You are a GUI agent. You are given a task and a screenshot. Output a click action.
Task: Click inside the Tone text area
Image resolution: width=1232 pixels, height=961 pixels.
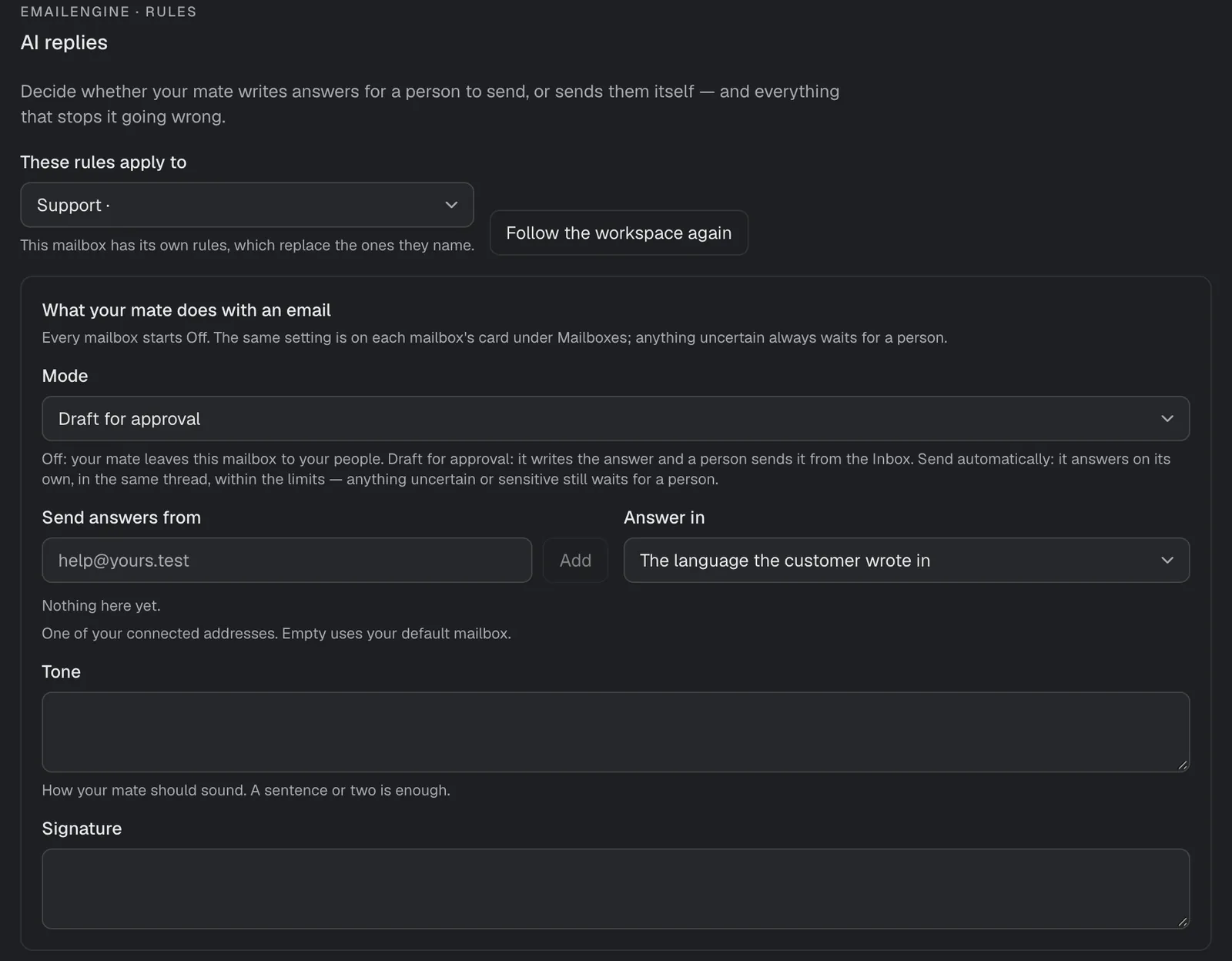coord(616,732)
